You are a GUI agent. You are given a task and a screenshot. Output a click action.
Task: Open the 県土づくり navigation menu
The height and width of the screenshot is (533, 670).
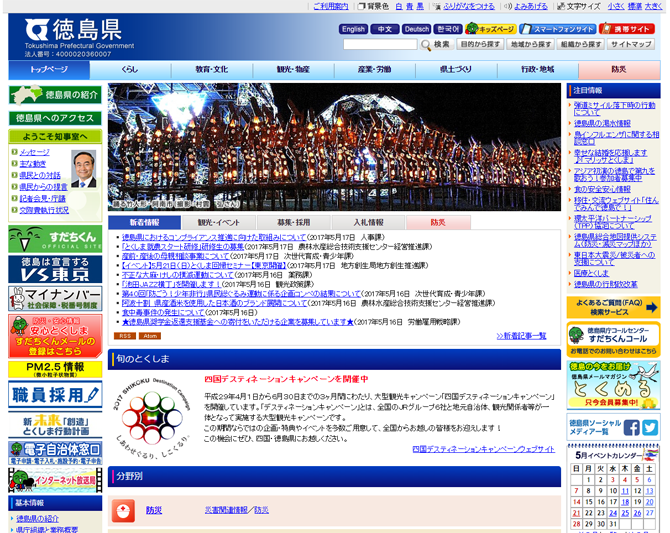[x=456, y=69]
